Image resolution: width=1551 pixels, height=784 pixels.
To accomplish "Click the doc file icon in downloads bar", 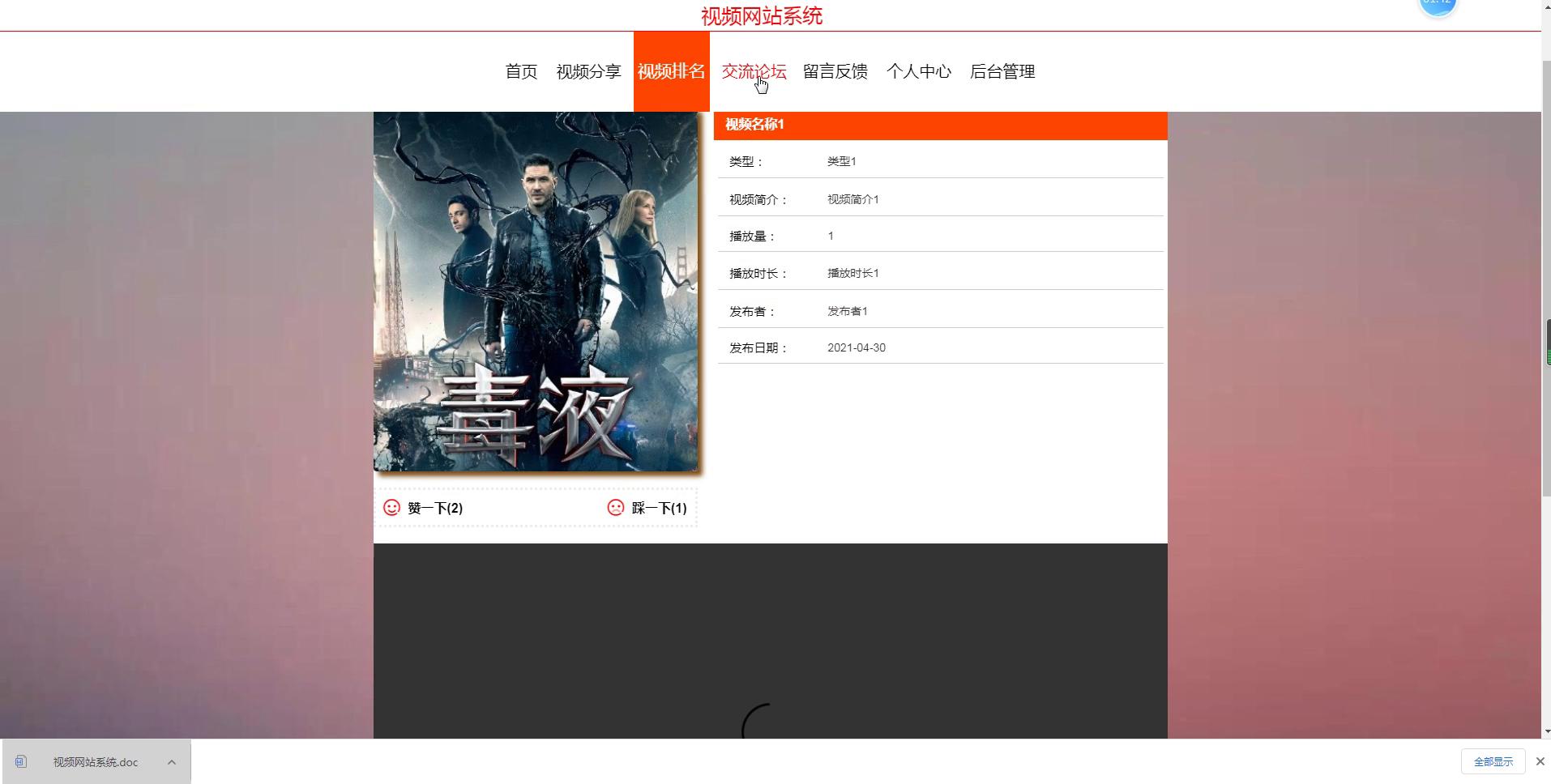I will coord(21,761).
